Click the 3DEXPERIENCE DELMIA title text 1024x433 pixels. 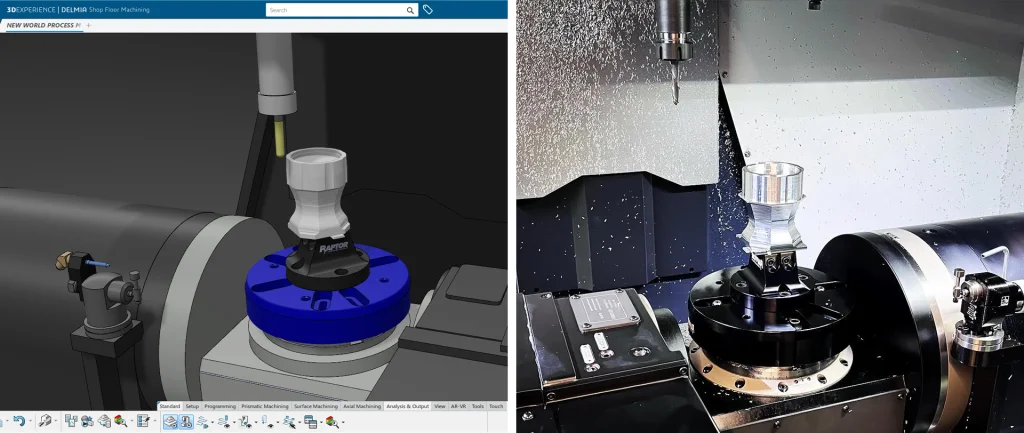[78, 10]
